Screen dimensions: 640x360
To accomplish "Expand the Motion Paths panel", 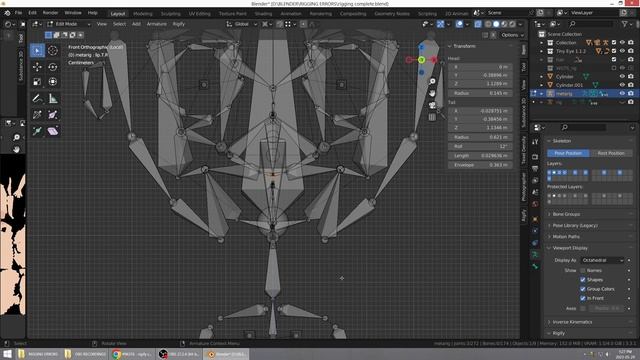I will (x=566, y=237).
